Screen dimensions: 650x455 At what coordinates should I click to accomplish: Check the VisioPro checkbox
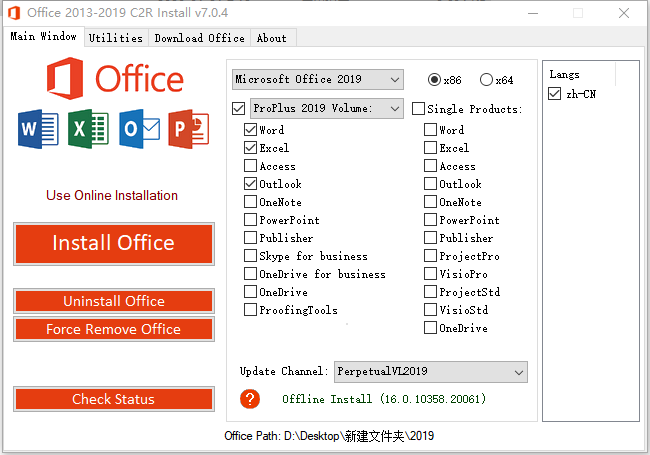pyautogui.click(x=430, y=274)
